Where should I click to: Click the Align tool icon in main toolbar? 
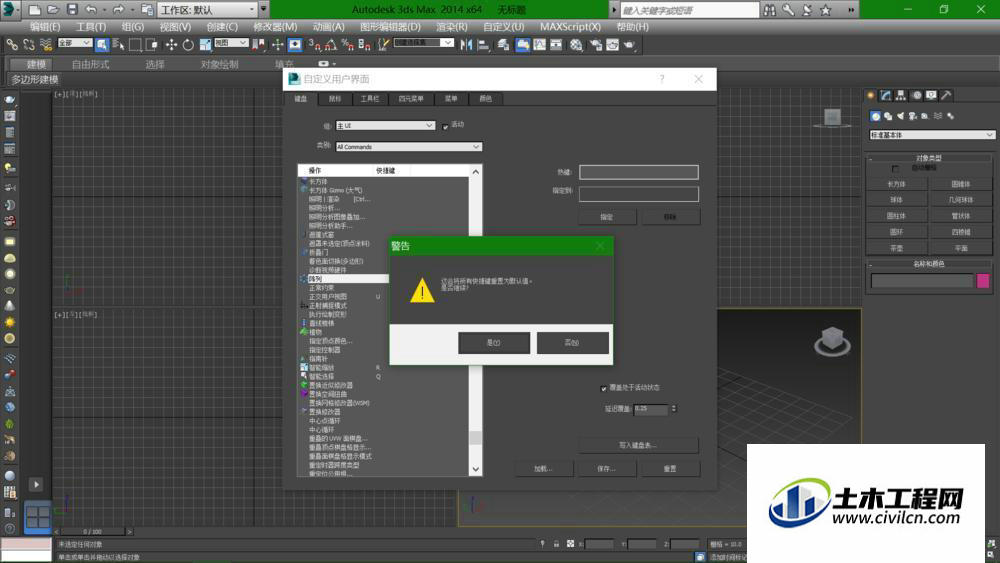(x=483, y=45)
